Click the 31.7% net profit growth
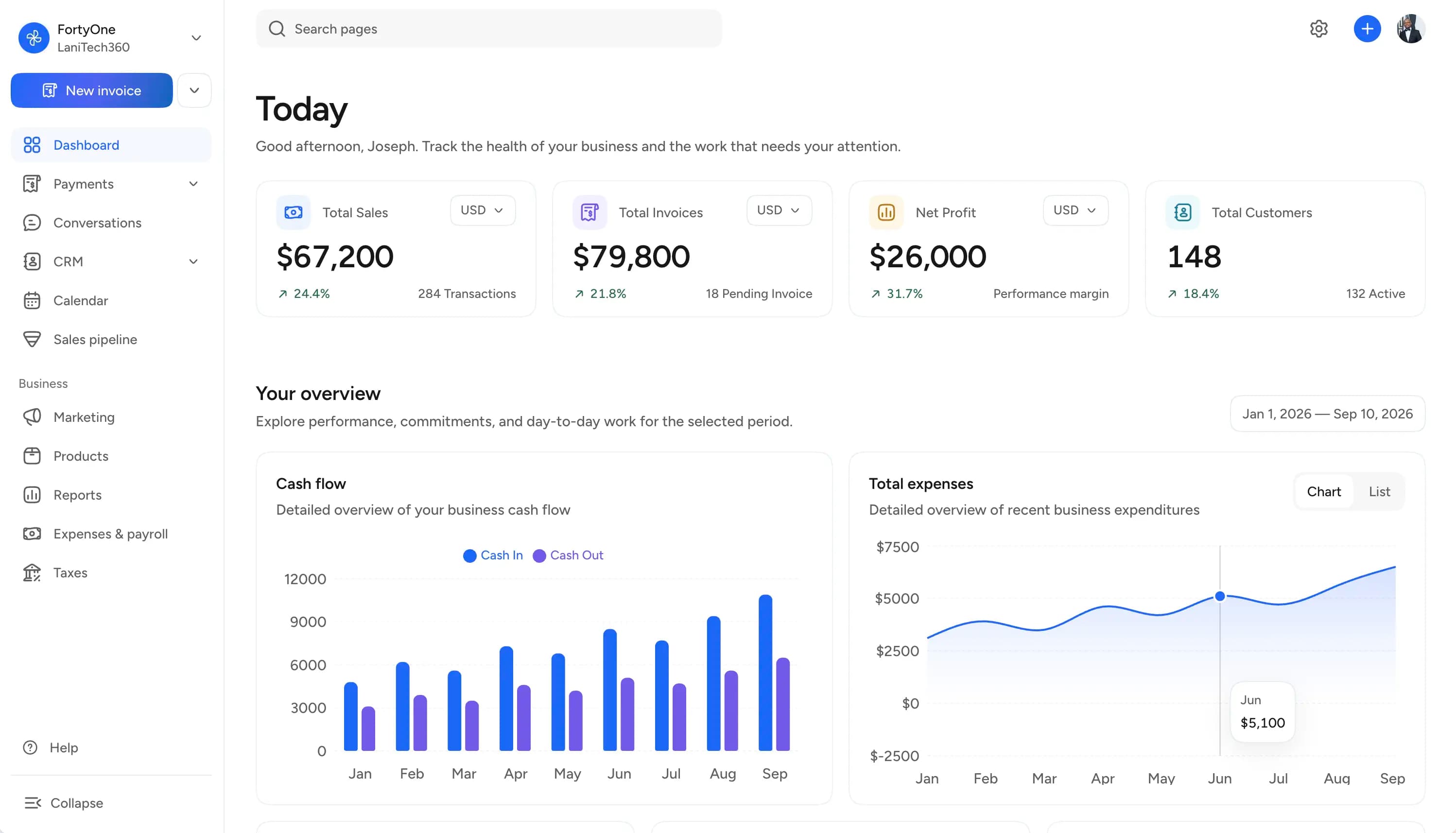 pos(897,294)
